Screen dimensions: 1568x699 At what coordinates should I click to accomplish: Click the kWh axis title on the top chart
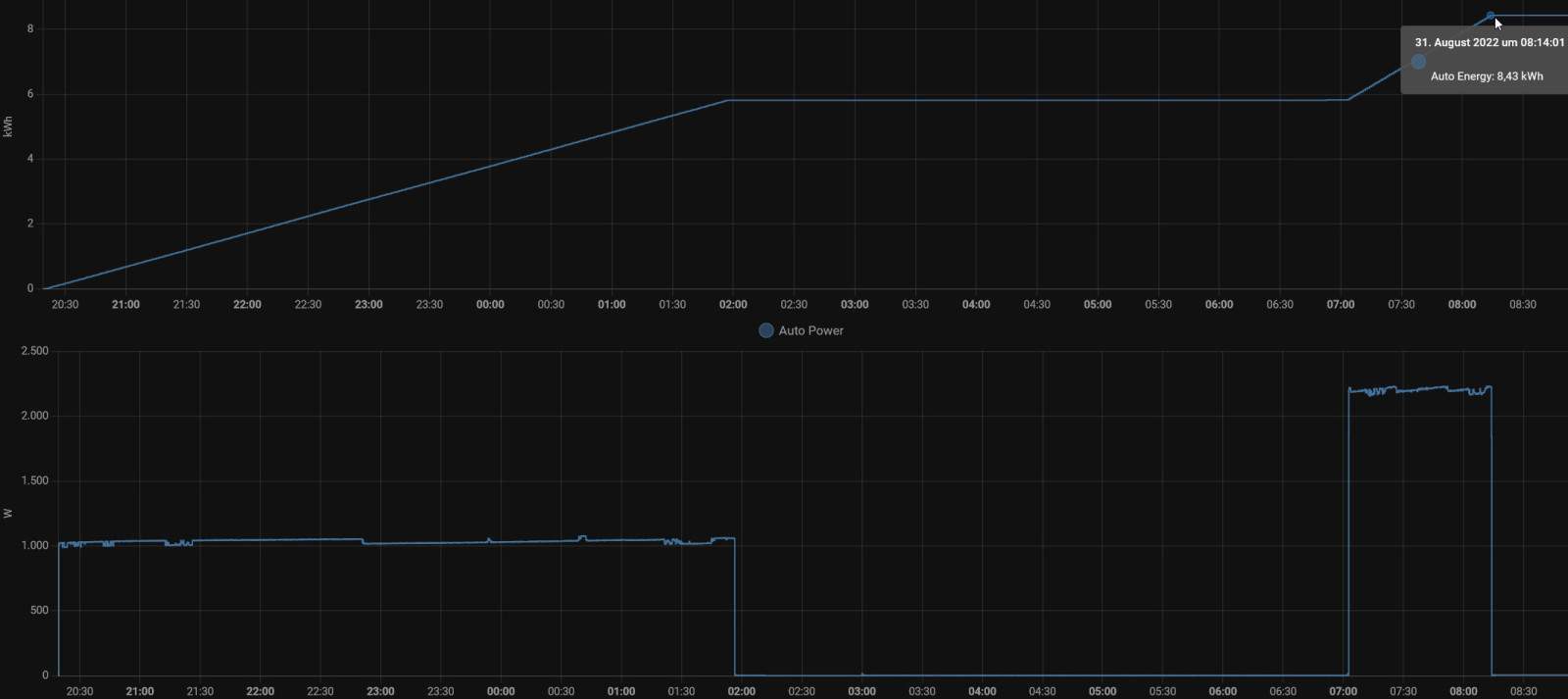click(9, 126)
